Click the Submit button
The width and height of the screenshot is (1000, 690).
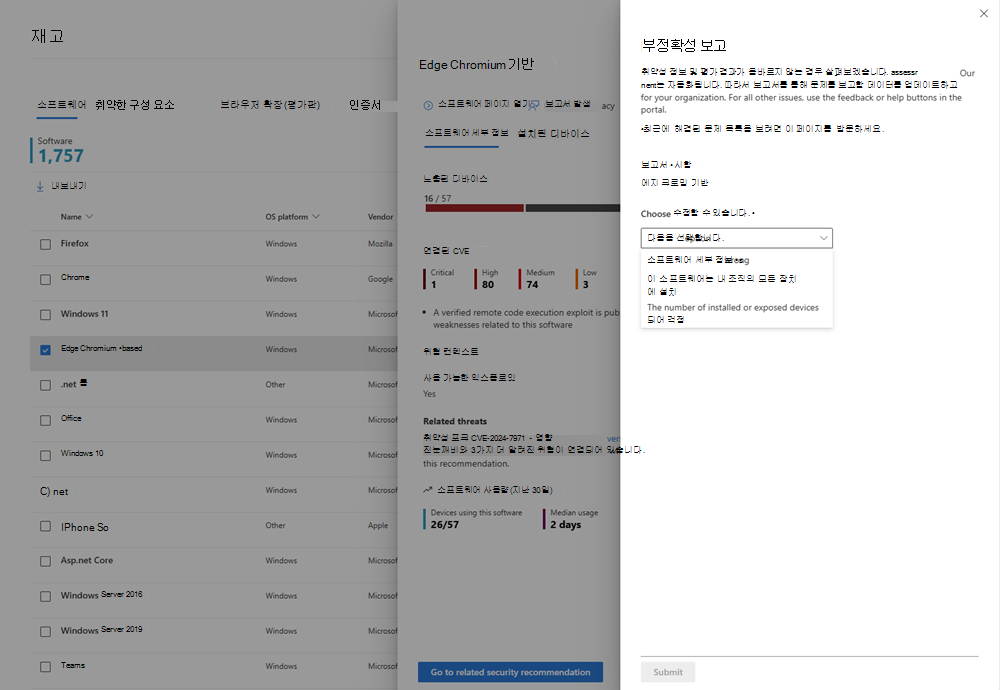(x=668, y=672)
